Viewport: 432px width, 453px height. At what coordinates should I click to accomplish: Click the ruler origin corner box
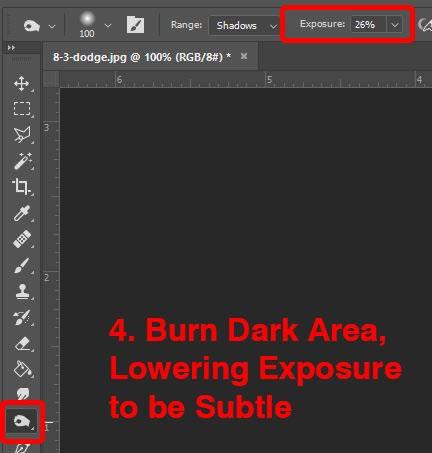click(51, 79)
